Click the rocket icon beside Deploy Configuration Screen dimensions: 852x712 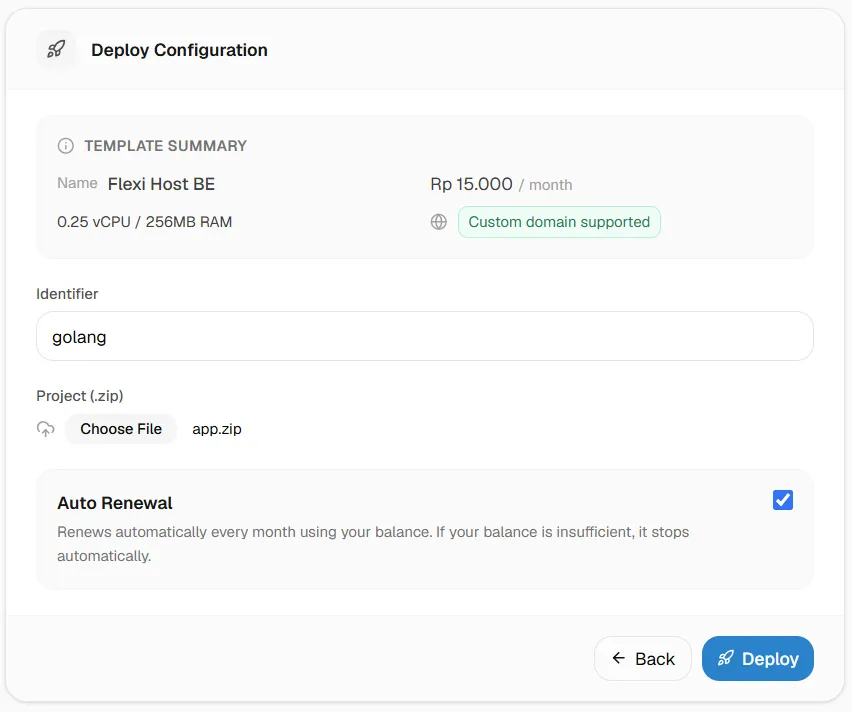[x=56, y=49]
